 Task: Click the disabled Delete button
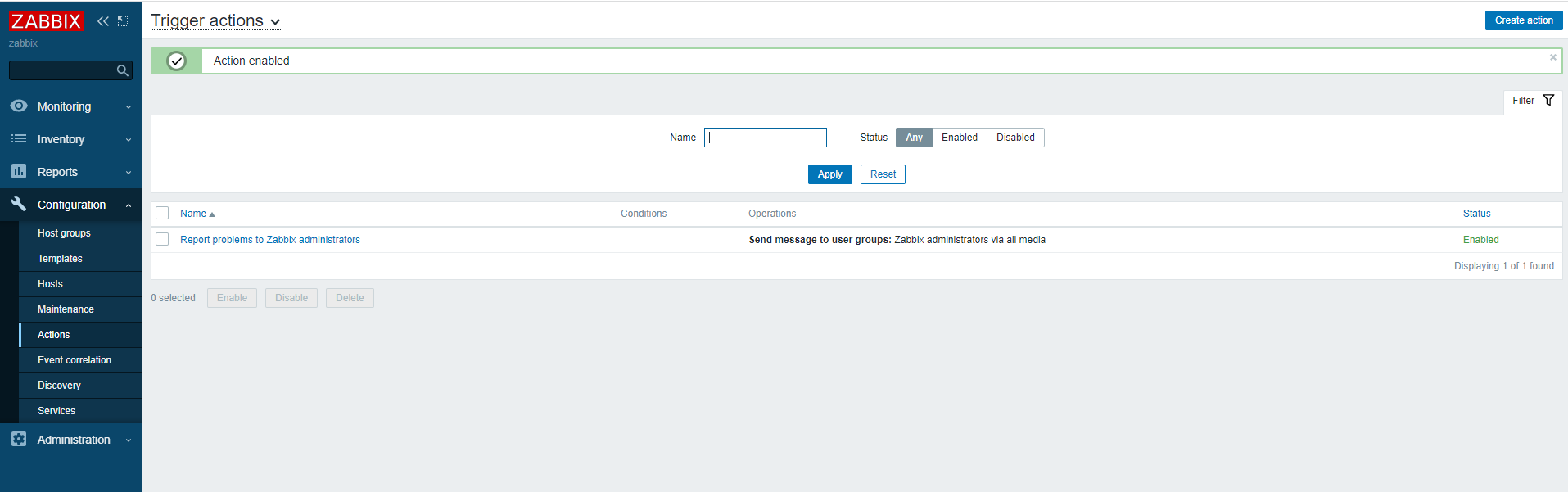click(x=350, y=298)
